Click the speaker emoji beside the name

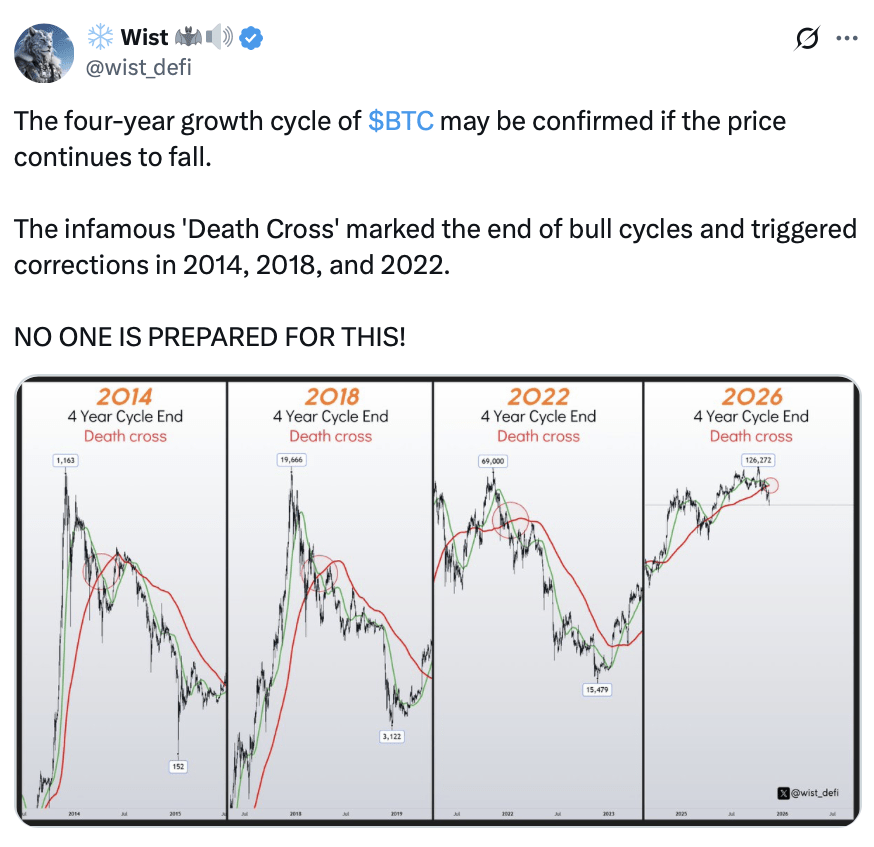pos(221,39)
